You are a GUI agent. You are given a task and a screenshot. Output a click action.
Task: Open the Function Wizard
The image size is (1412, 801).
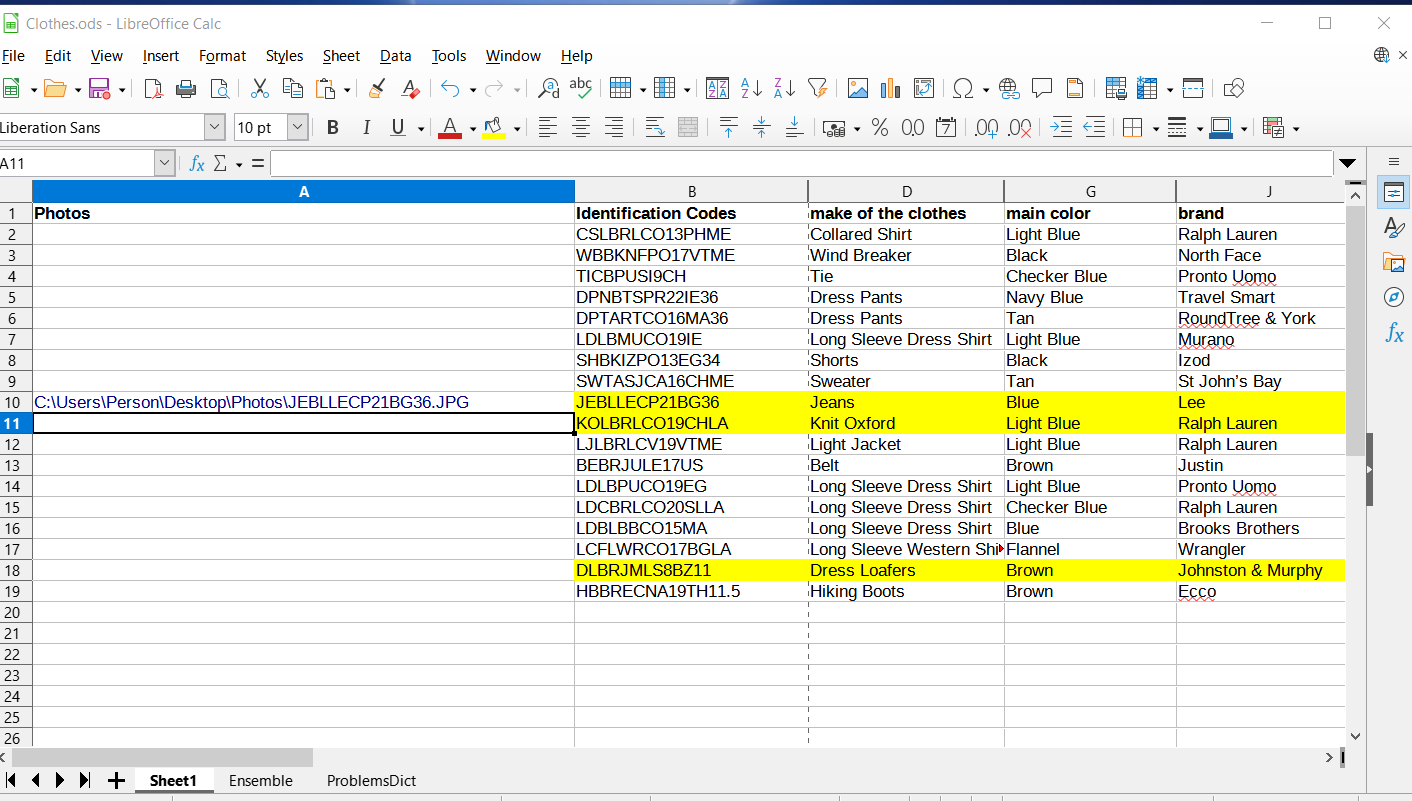pos(197,163)
